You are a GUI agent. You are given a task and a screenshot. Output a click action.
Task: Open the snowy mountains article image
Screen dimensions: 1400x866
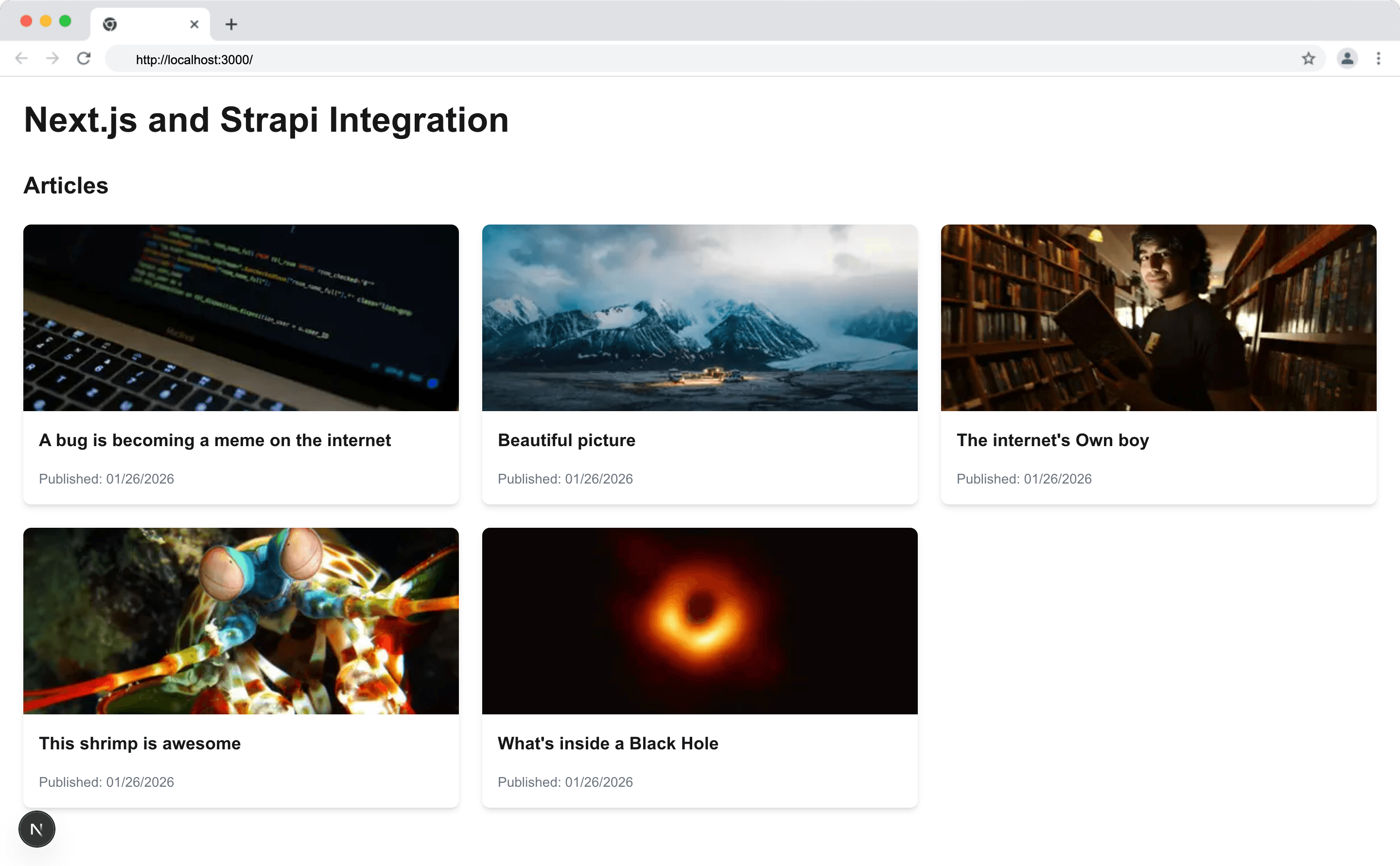[x=700, y=317]
